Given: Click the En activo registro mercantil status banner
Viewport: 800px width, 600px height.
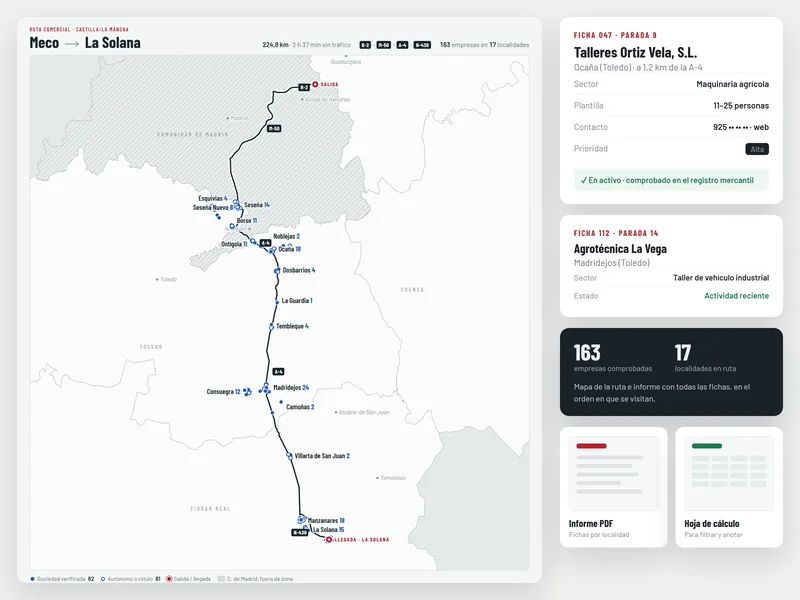Looking at the screenshot, I should [671, 180].
